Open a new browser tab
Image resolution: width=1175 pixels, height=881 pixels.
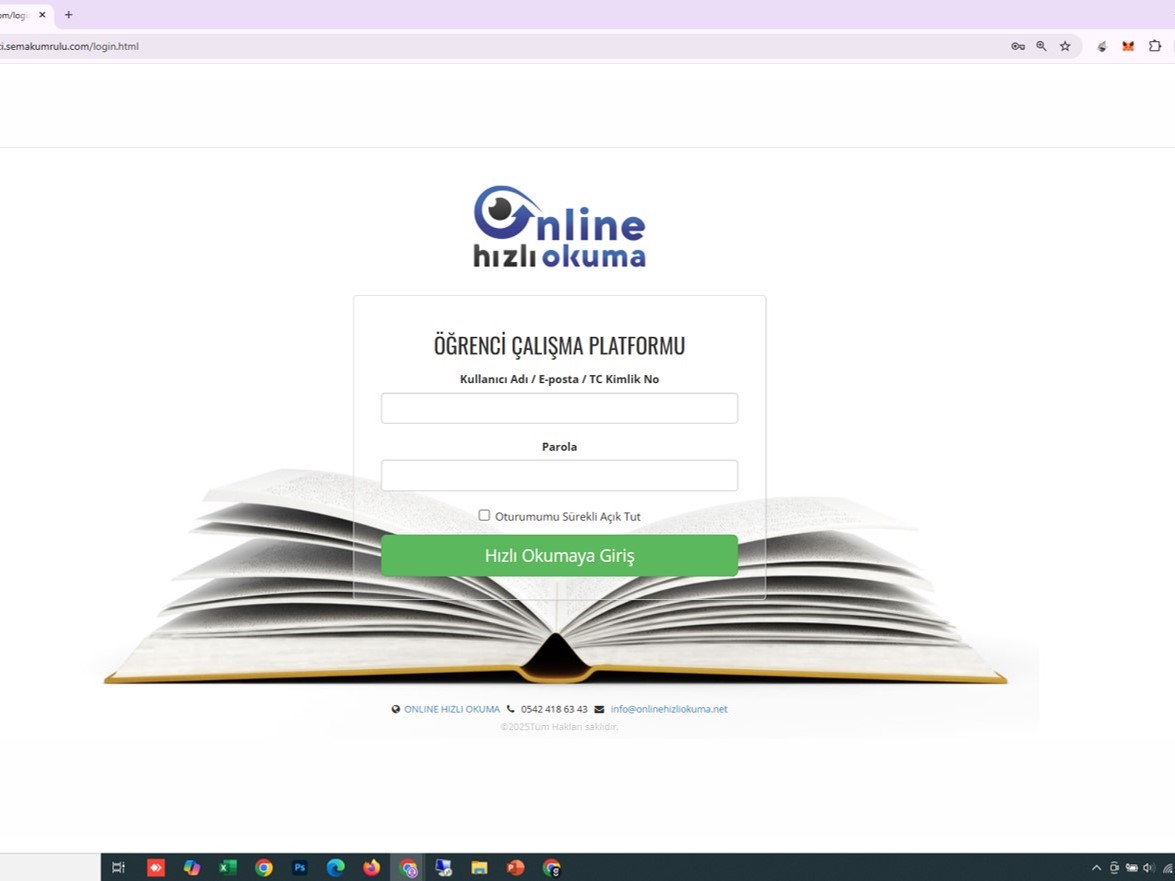pyautogui.click(x=68, y=15)
